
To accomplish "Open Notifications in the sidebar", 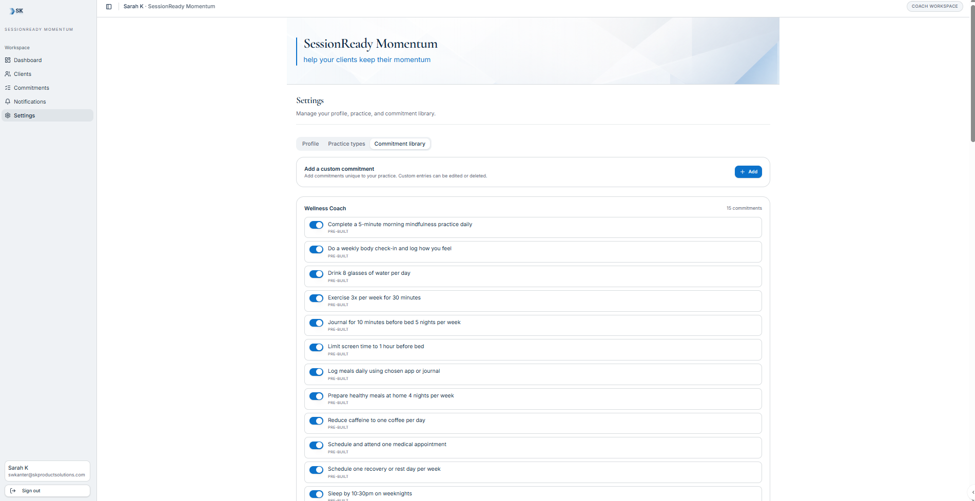I will coord(47,101).
